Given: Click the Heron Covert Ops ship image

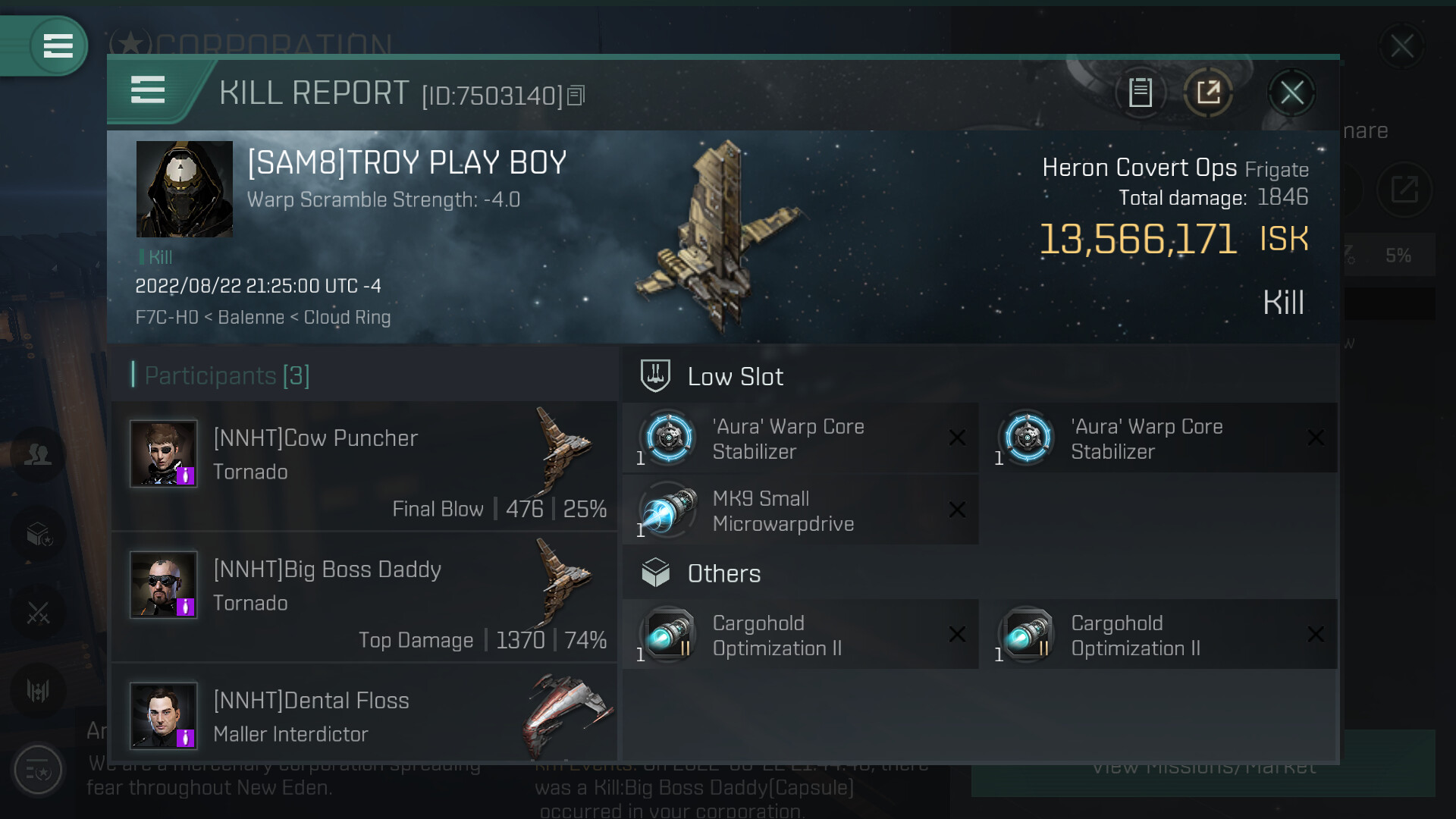Looking at the screenshot, I should click(x=717, y=235).
